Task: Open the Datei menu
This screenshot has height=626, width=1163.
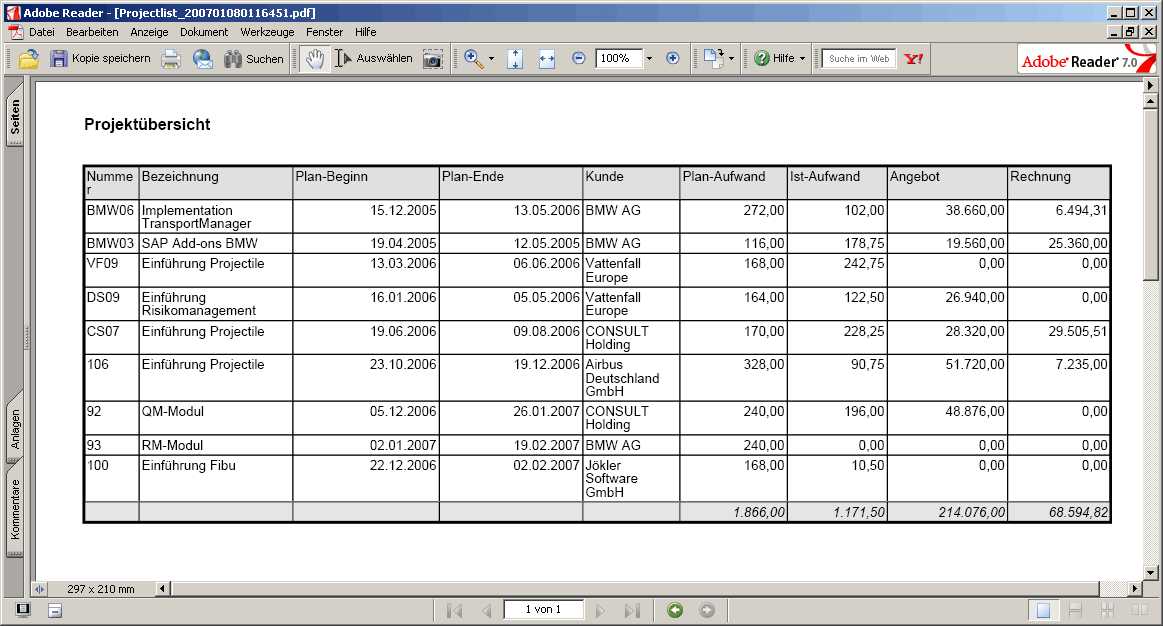Action: point(42,32)
